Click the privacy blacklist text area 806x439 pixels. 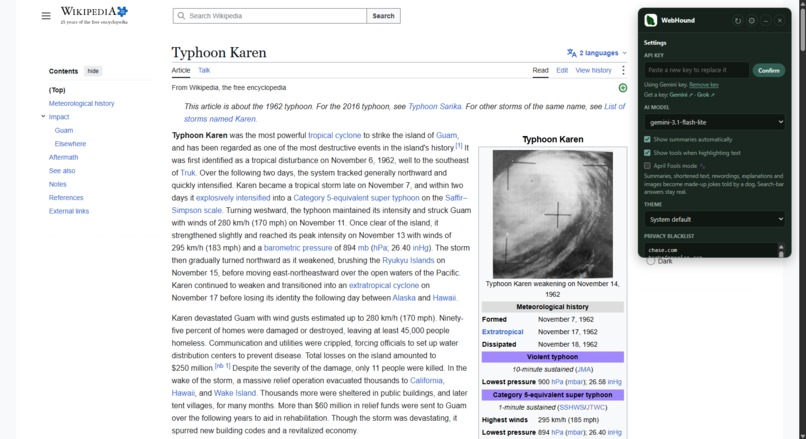coord(710,250)
